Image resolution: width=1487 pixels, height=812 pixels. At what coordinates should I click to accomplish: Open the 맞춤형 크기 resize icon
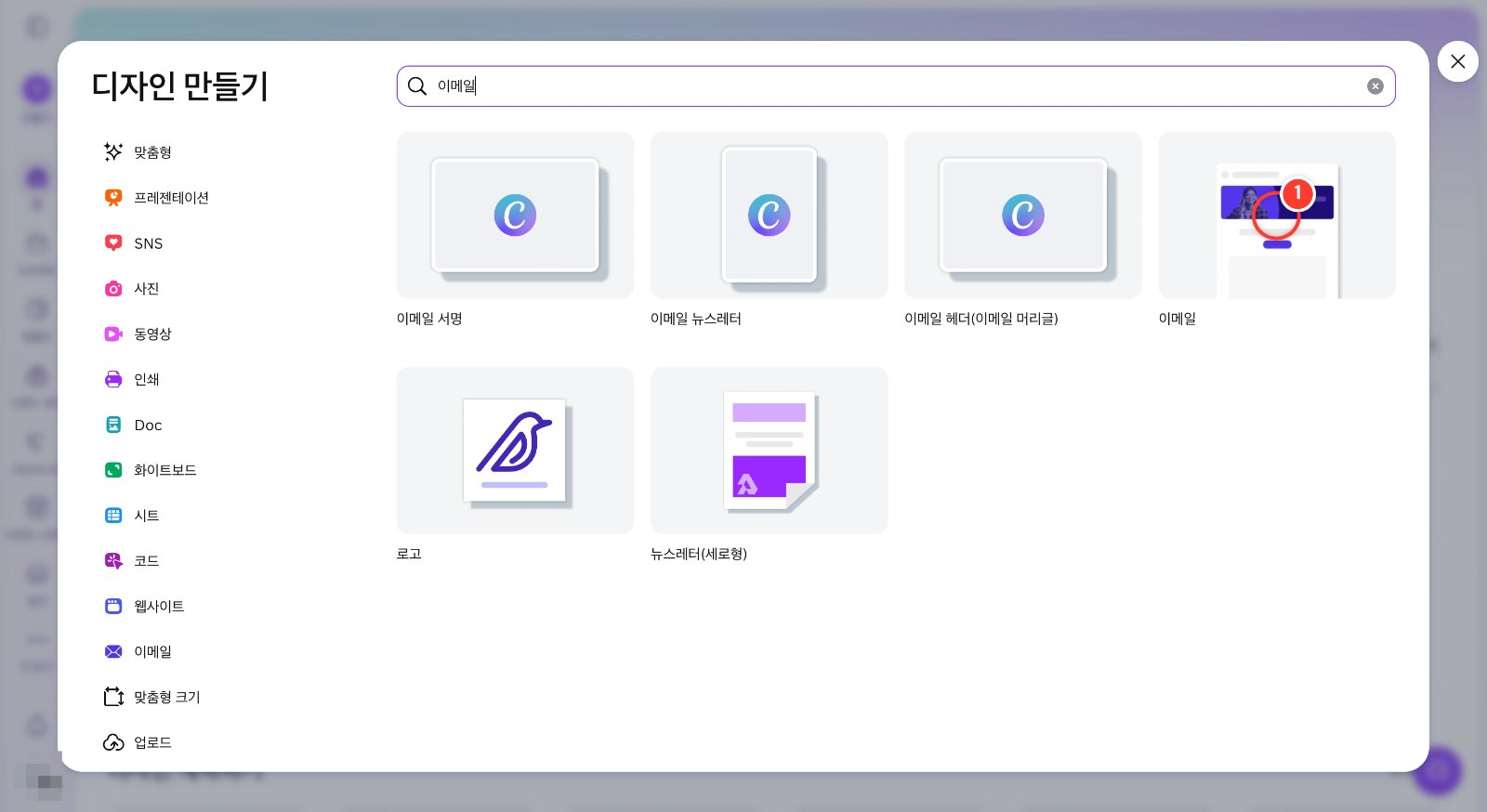(113, 697)
